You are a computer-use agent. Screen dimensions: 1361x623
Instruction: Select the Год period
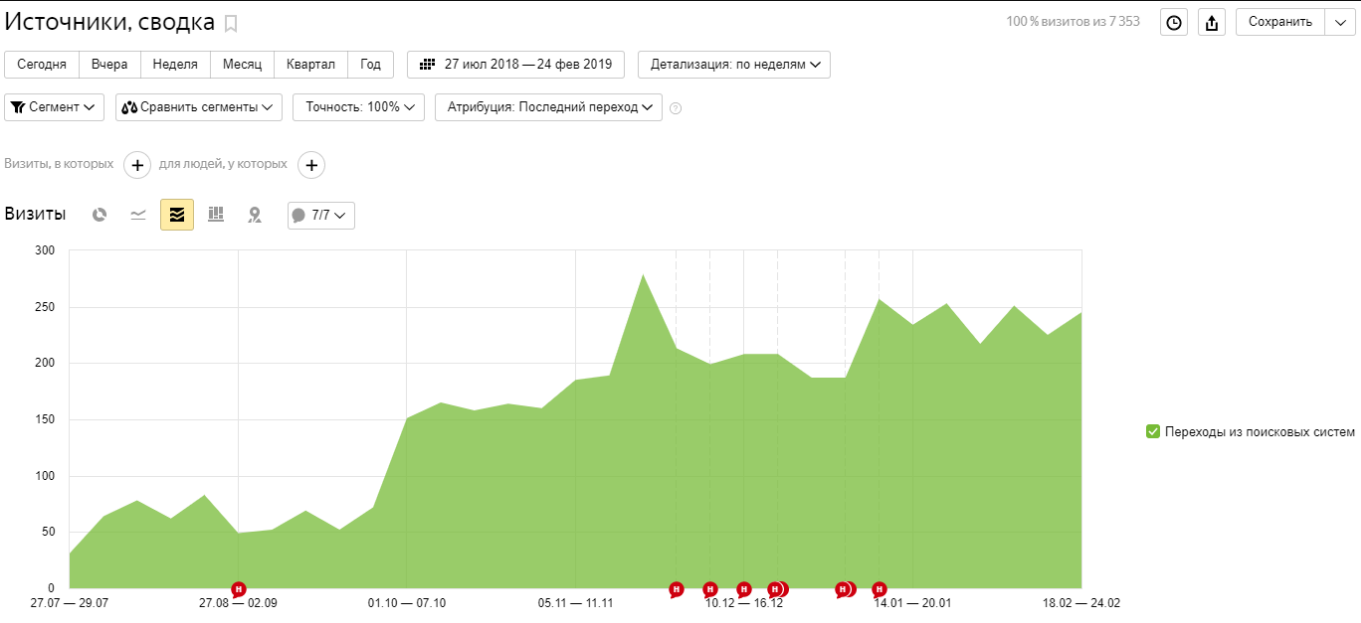coord(371,64)
